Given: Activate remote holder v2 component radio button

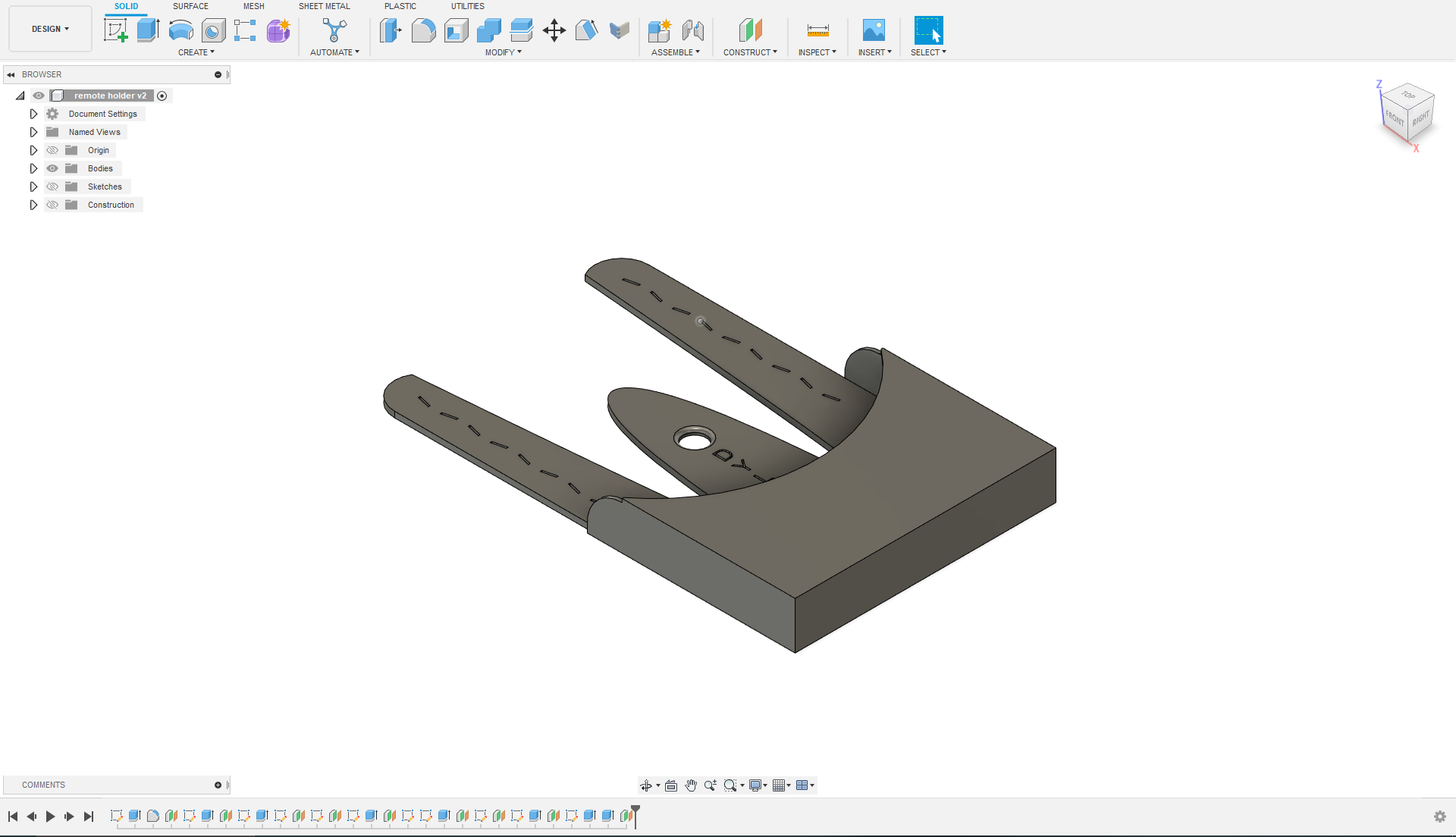Looking at the screenshot, I should coord(162,96).
